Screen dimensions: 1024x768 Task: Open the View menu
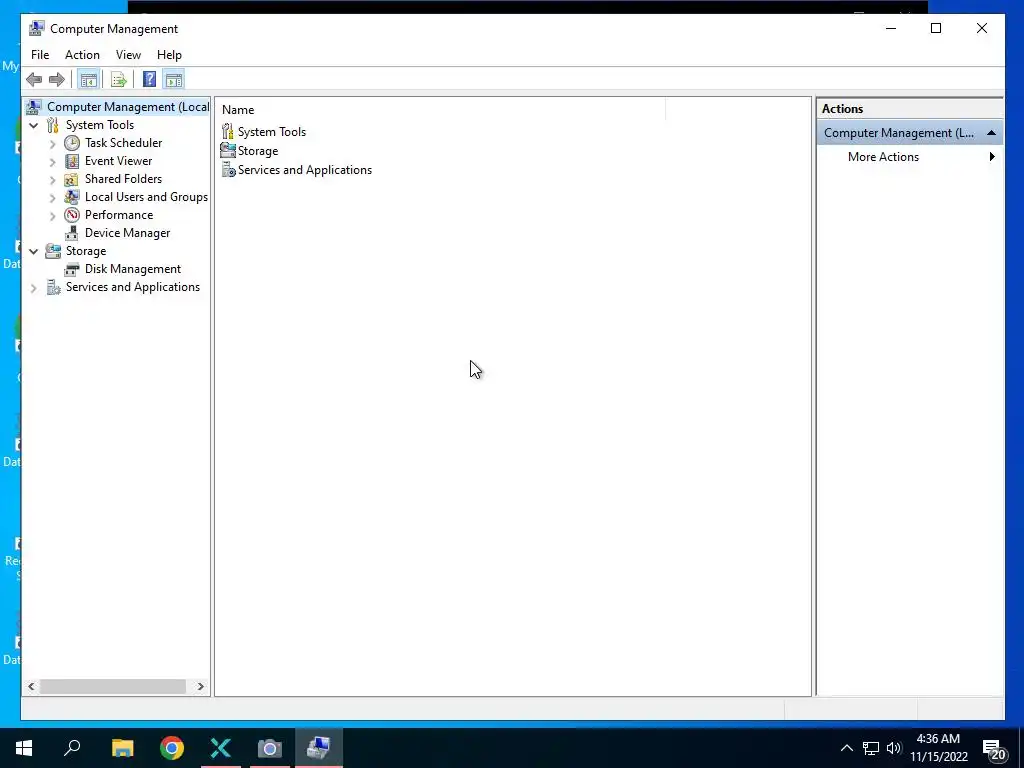[x=128, y=55]
